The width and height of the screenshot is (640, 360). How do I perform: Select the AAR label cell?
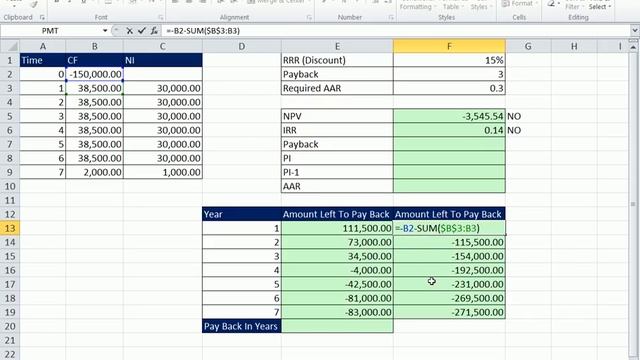[x=337, y=186]
